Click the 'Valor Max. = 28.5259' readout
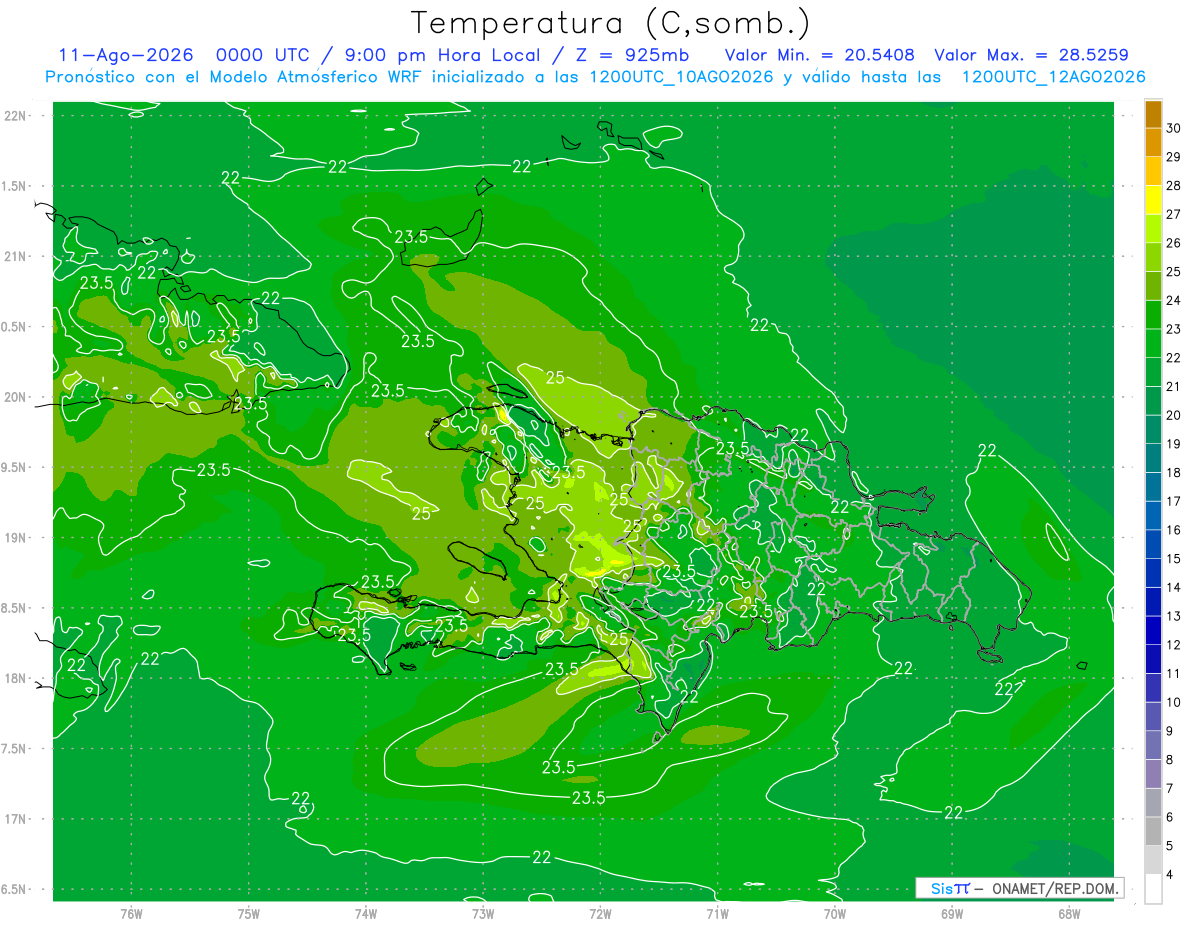Viewport: 1200px width, 927px height. click(x=1031, y=55)
